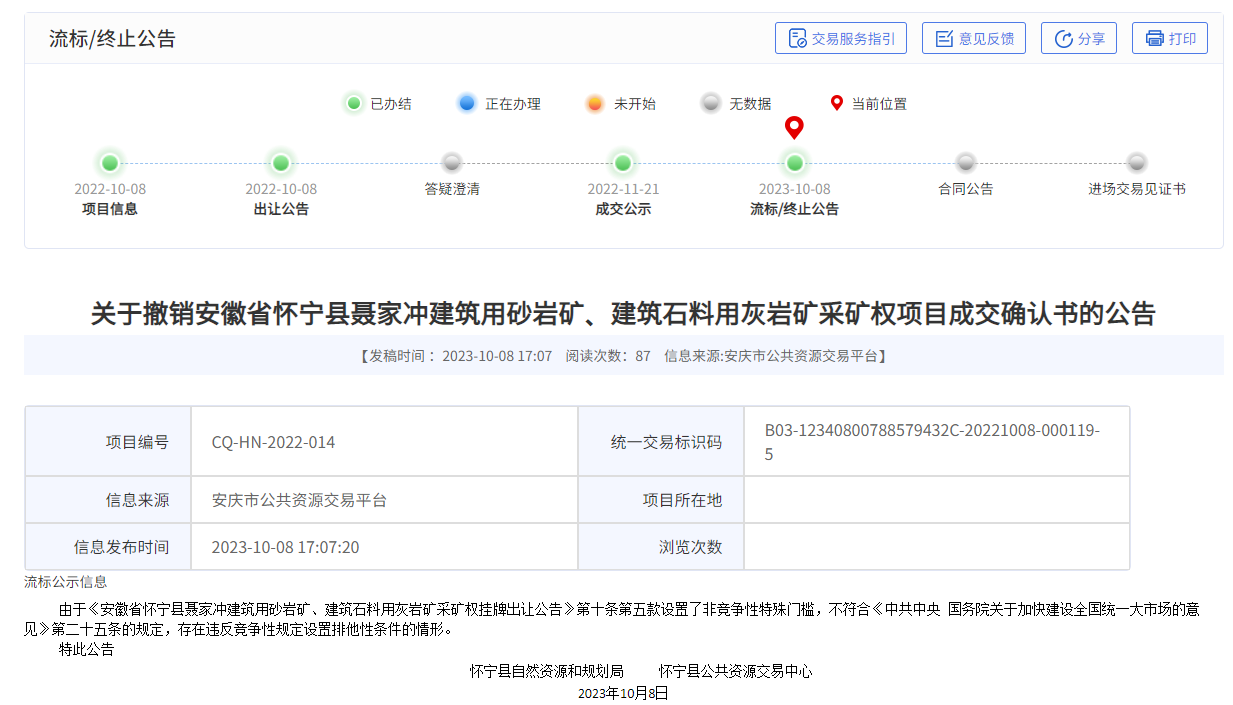
Task: Select the 正在办理 blue legend indicator
Action: [466, 103]
